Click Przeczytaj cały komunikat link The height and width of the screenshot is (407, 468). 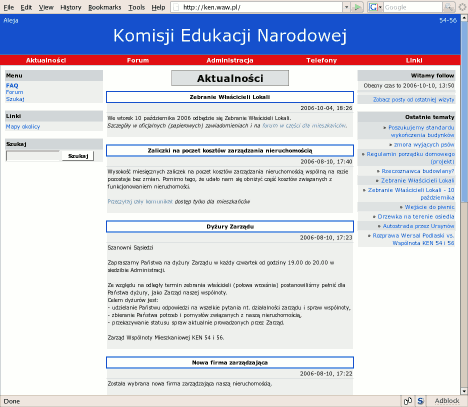[140, 201]
